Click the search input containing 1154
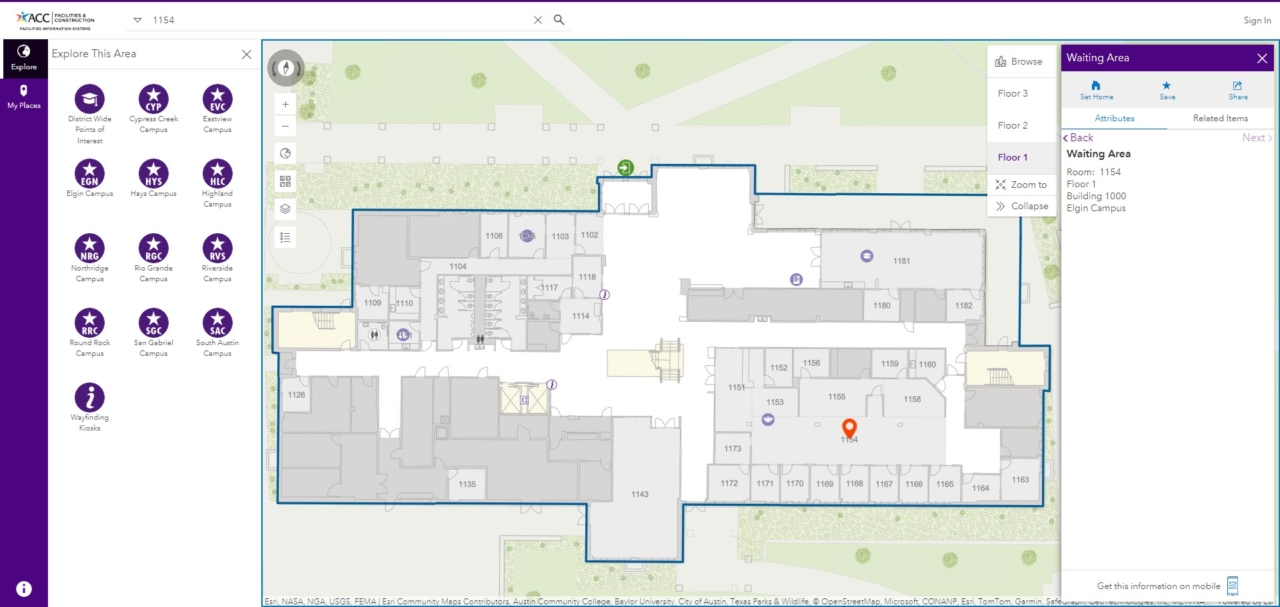This screenshot has height=607, width=1280. [x=300, y=19]
